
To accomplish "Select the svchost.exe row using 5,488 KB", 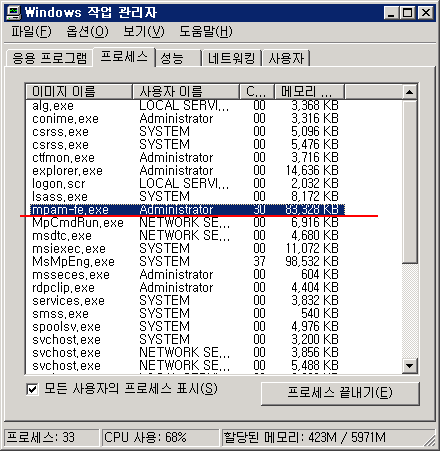I will pos(185,366).
